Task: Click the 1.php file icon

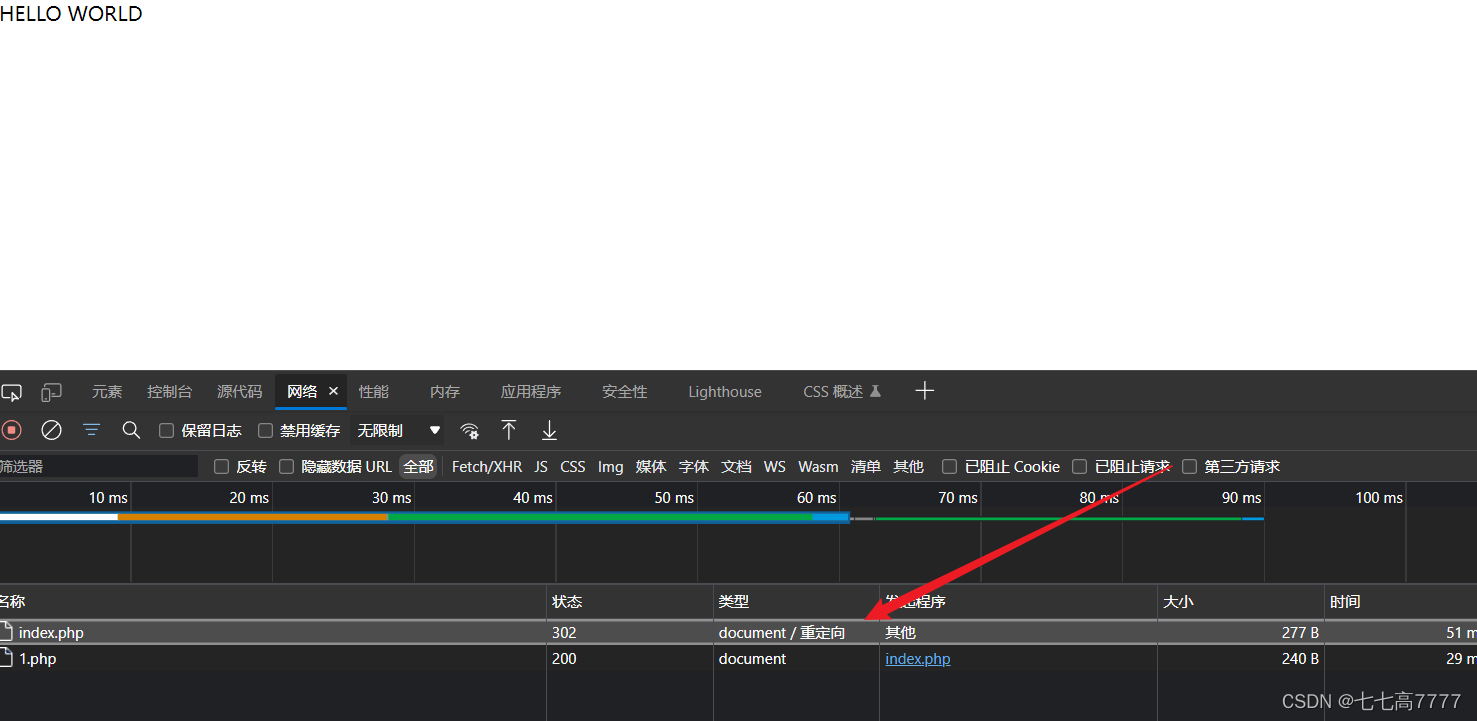Action: pyautogui.click(x=7, y=658)
